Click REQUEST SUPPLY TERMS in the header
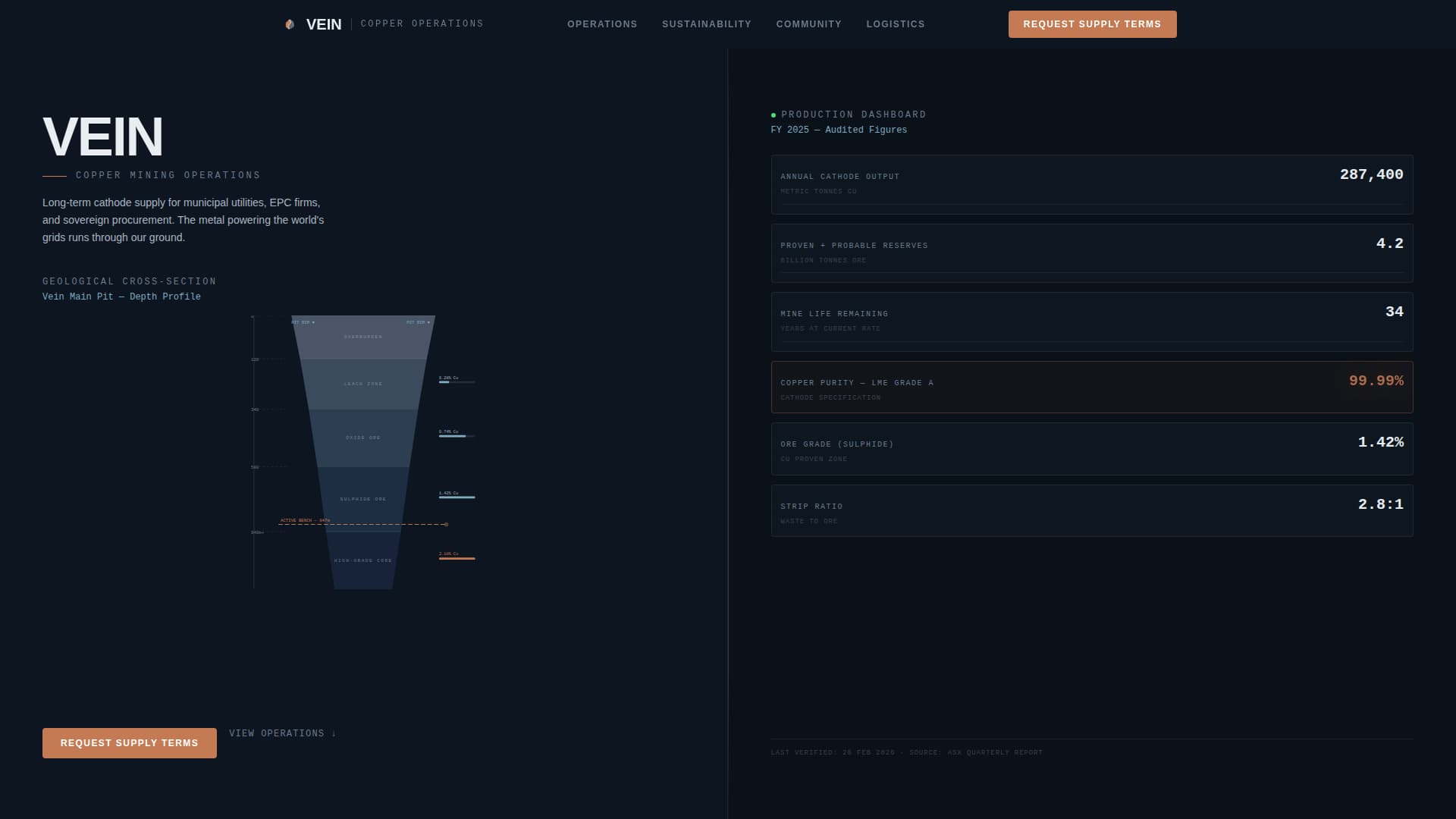This screenshot has width=1456, height=819. 1092,24
